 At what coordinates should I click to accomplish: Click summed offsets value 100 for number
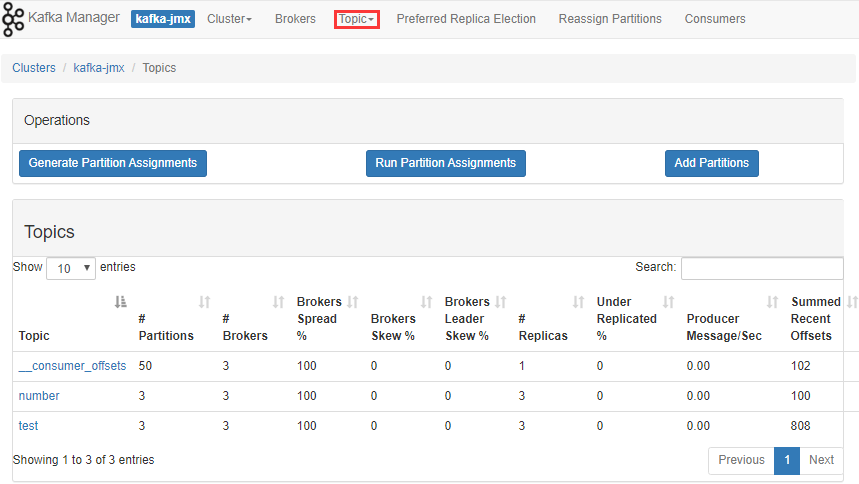[800, 396]
